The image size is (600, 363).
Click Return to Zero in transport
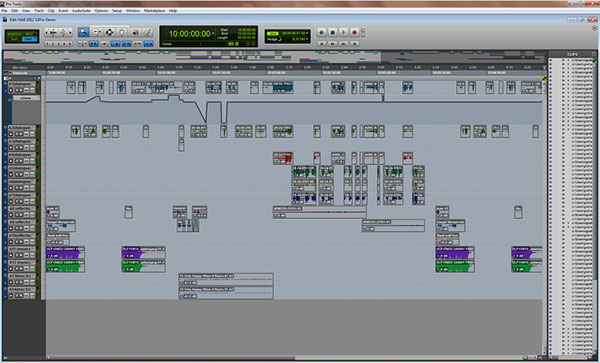[322, 44]
